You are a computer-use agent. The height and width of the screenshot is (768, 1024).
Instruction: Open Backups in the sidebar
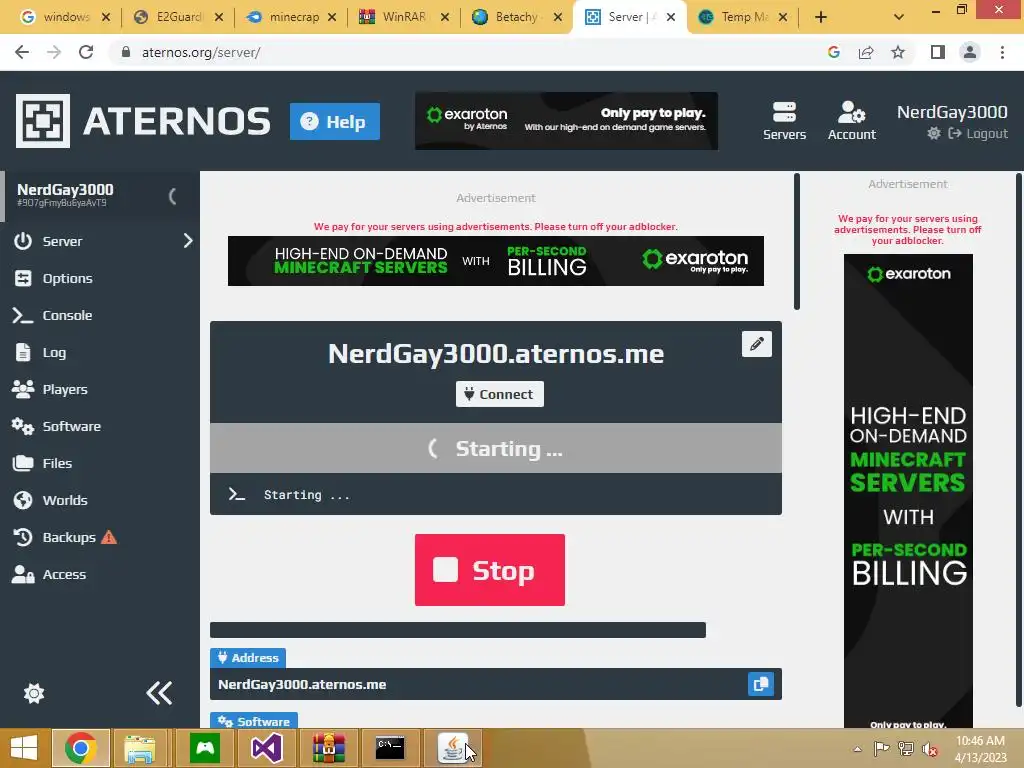(x=69, y=537)
